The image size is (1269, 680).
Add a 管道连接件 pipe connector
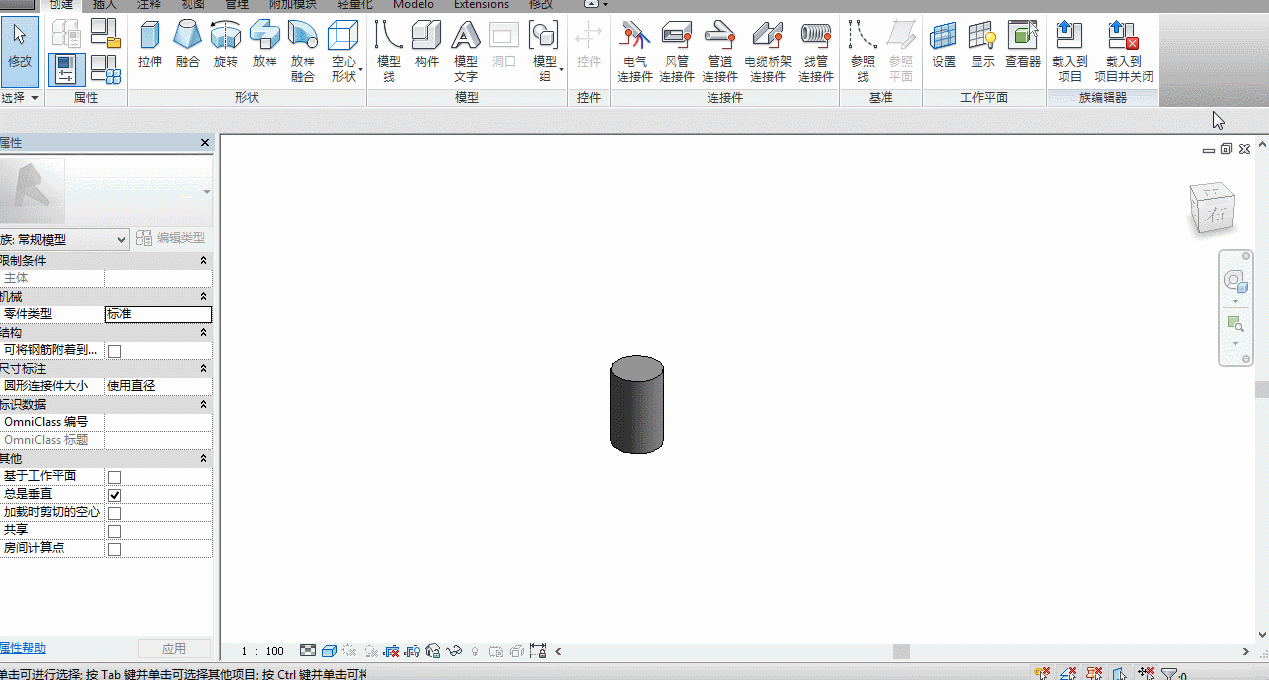tap(720, 51)
